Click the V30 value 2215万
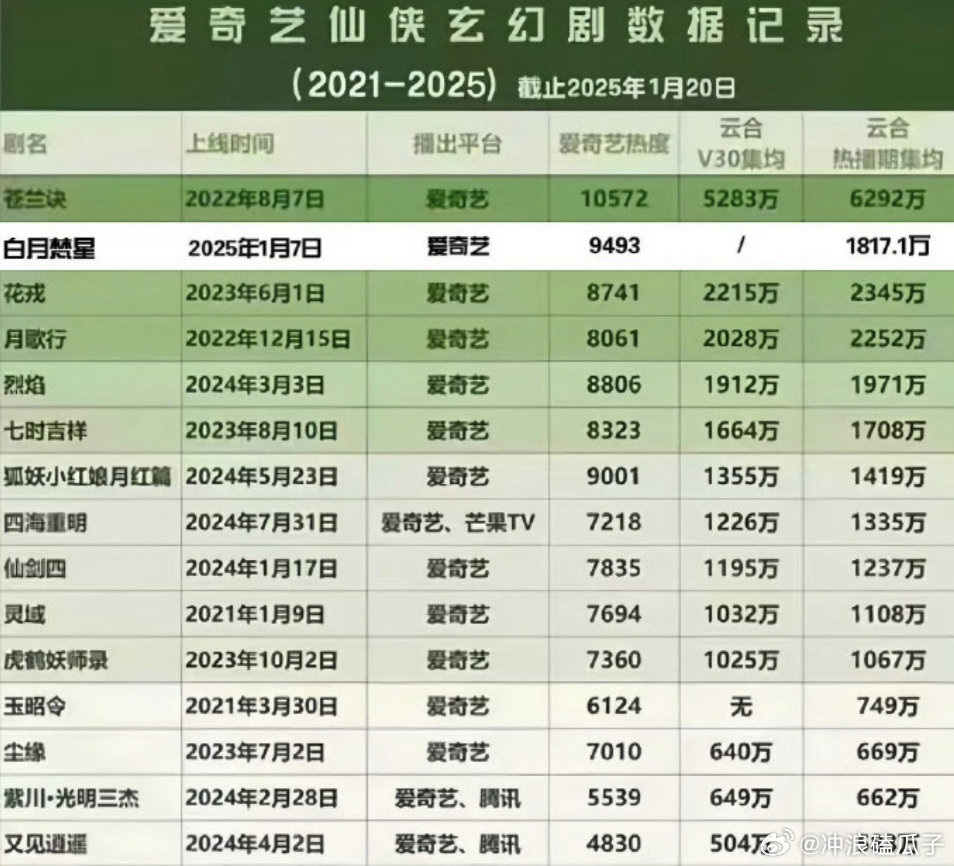 740,293
